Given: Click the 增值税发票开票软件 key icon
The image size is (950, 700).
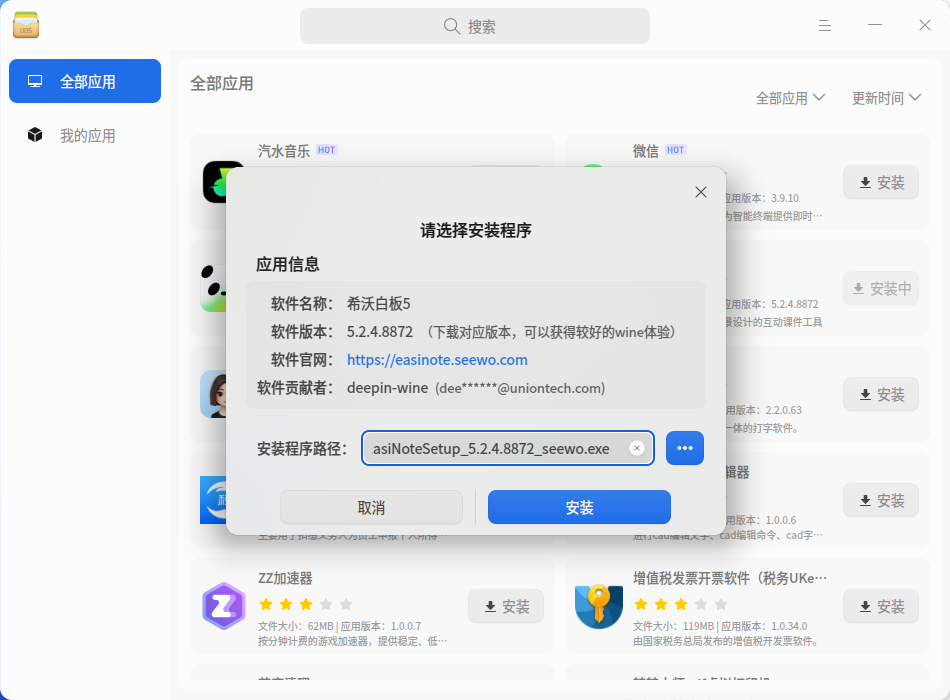Looking at the screenshot, I should (x=599, y=605).
